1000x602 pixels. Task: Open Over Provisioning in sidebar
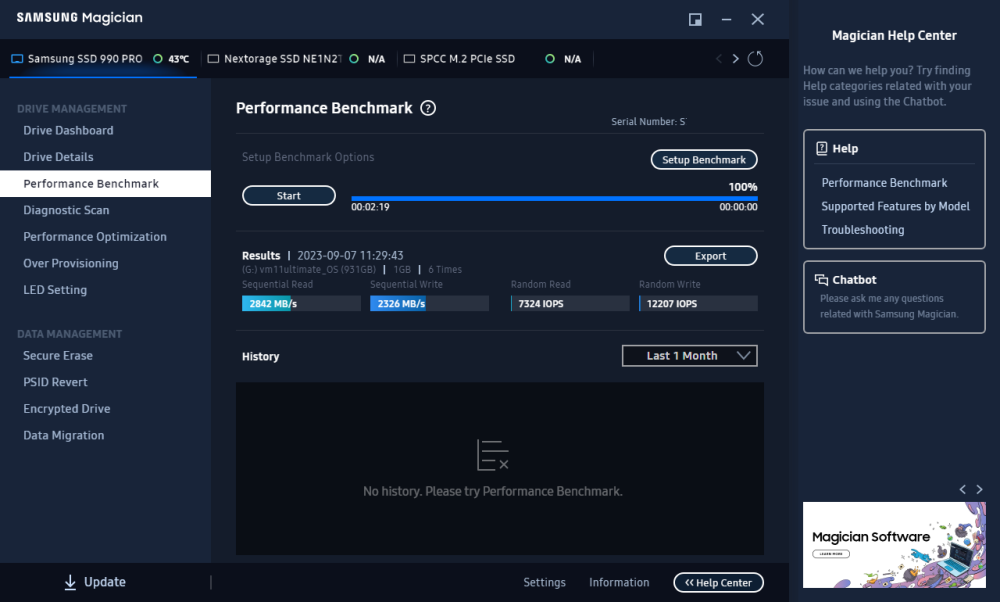[71, 263]
